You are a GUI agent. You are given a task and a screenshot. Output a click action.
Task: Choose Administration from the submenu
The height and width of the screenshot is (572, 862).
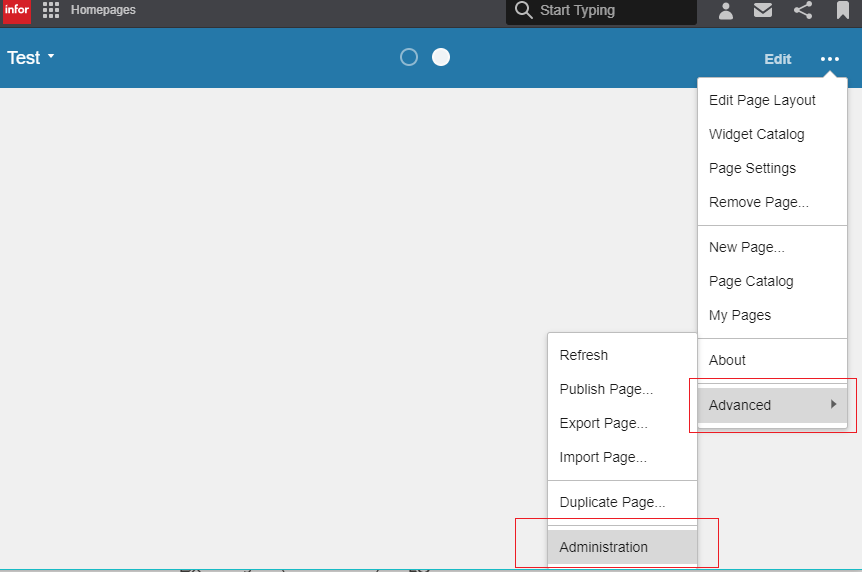tap(604, 547)
